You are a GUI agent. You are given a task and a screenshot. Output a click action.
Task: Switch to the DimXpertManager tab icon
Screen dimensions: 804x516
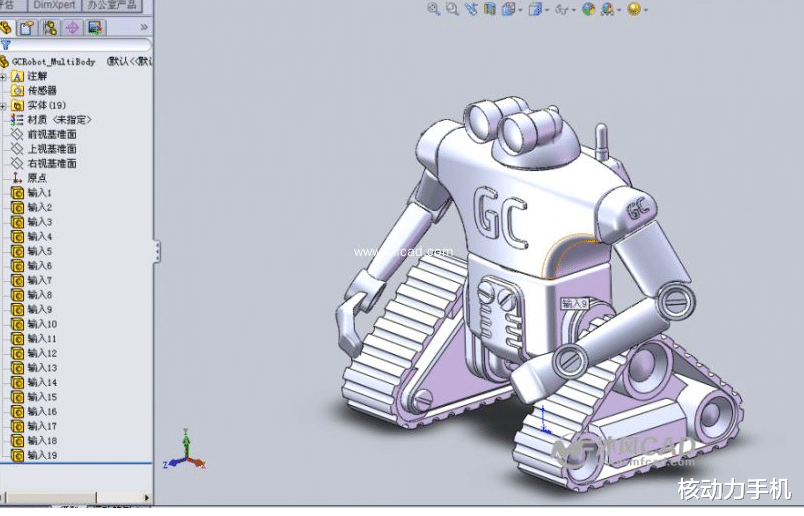[72, 27]
